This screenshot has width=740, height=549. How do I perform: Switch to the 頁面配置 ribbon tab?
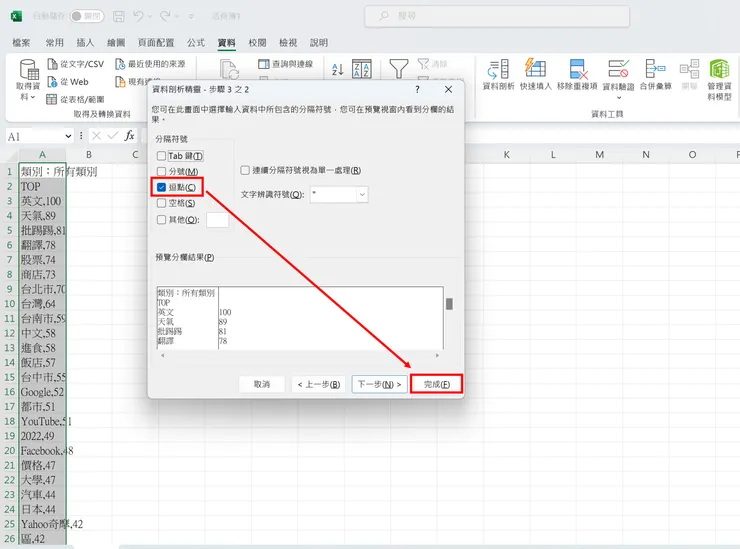[156, 42]
